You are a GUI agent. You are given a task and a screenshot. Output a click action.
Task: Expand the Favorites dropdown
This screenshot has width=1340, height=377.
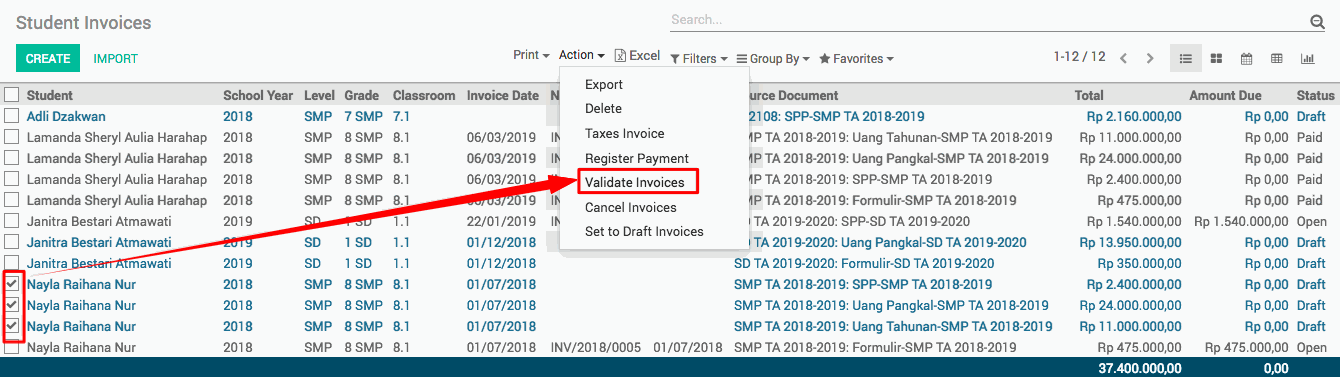[856, 58]
